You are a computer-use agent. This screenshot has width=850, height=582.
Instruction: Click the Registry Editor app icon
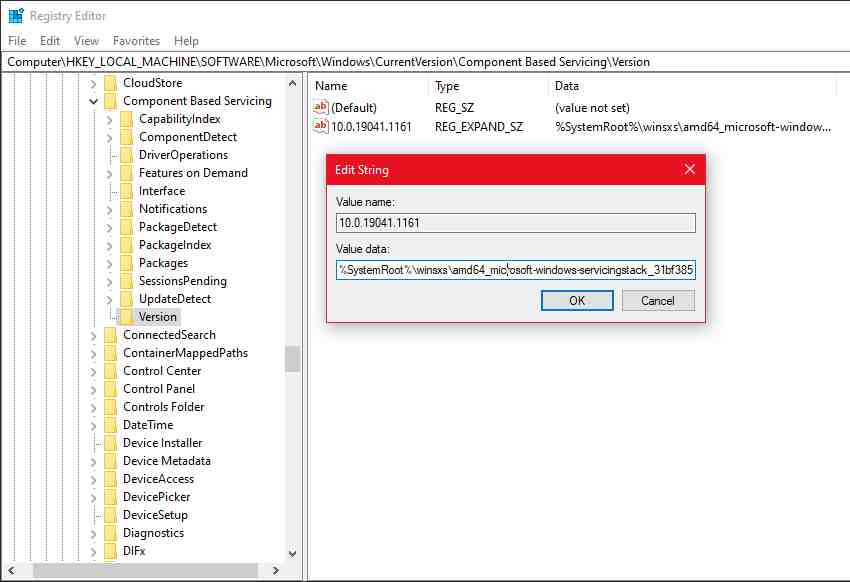[x=16, y=16]
